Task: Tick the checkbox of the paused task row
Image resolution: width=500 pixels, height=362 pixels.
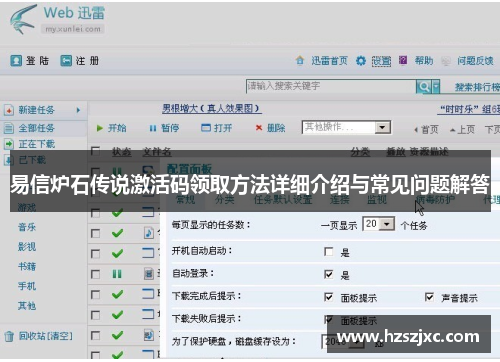Action: [x=95, y=274]
